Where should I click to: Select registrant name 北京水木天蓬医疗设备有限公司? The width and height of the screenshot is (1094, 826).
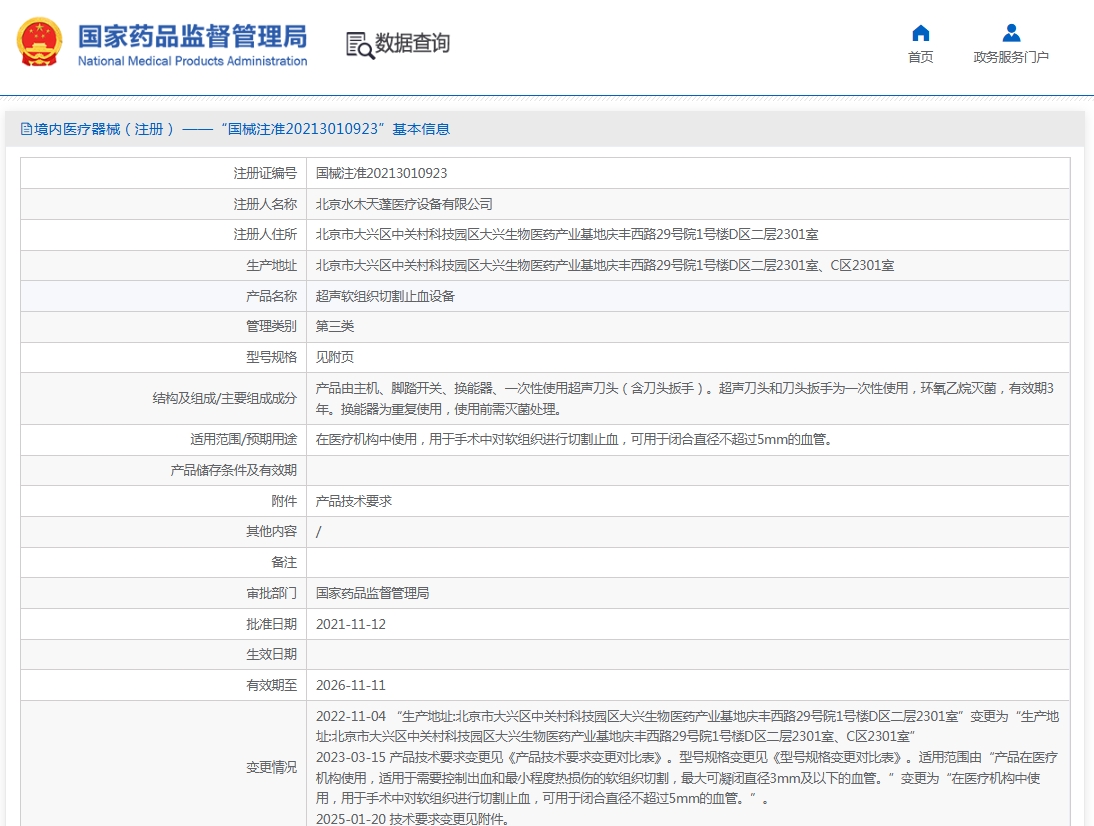(x=404, y=204)
